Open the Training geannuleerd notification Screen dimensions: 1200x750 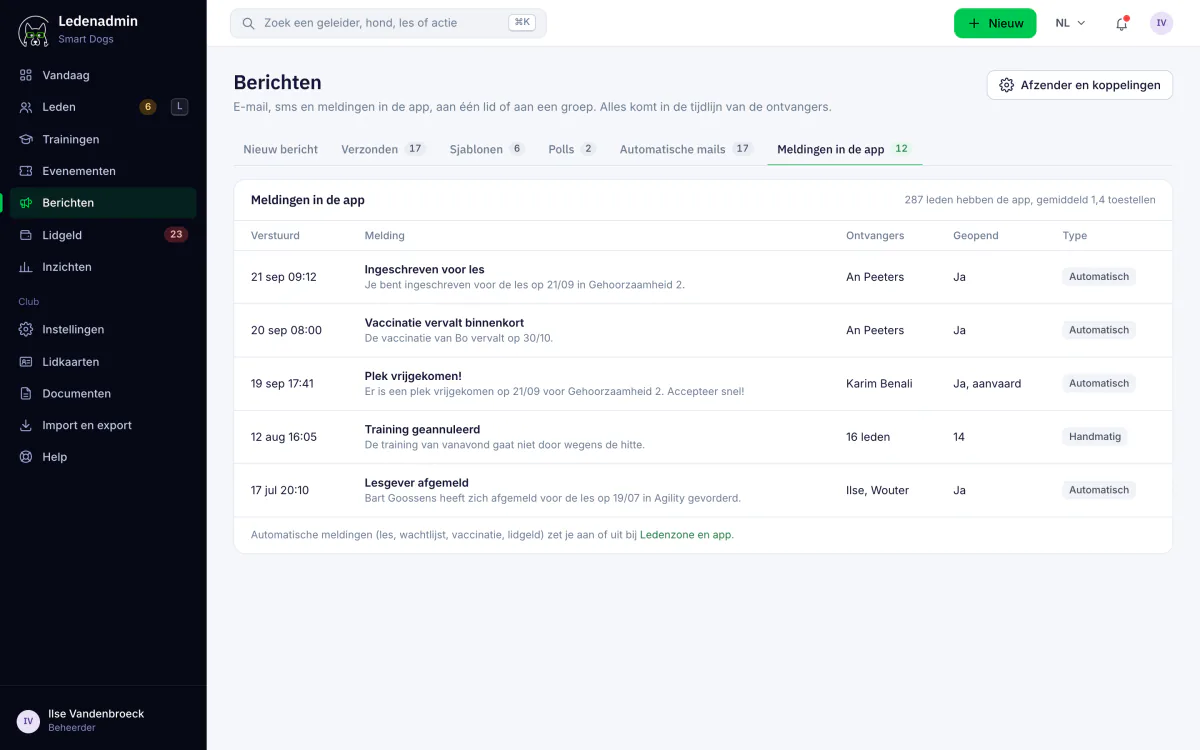[x=703, y=437]
